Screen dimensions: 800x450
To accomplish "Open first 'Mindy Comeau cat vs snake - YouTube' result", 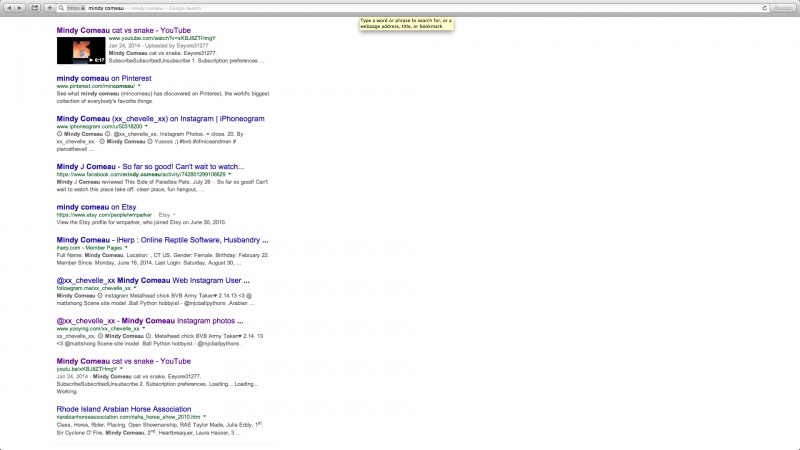I will pyautogui.click(x=123, y=30).
